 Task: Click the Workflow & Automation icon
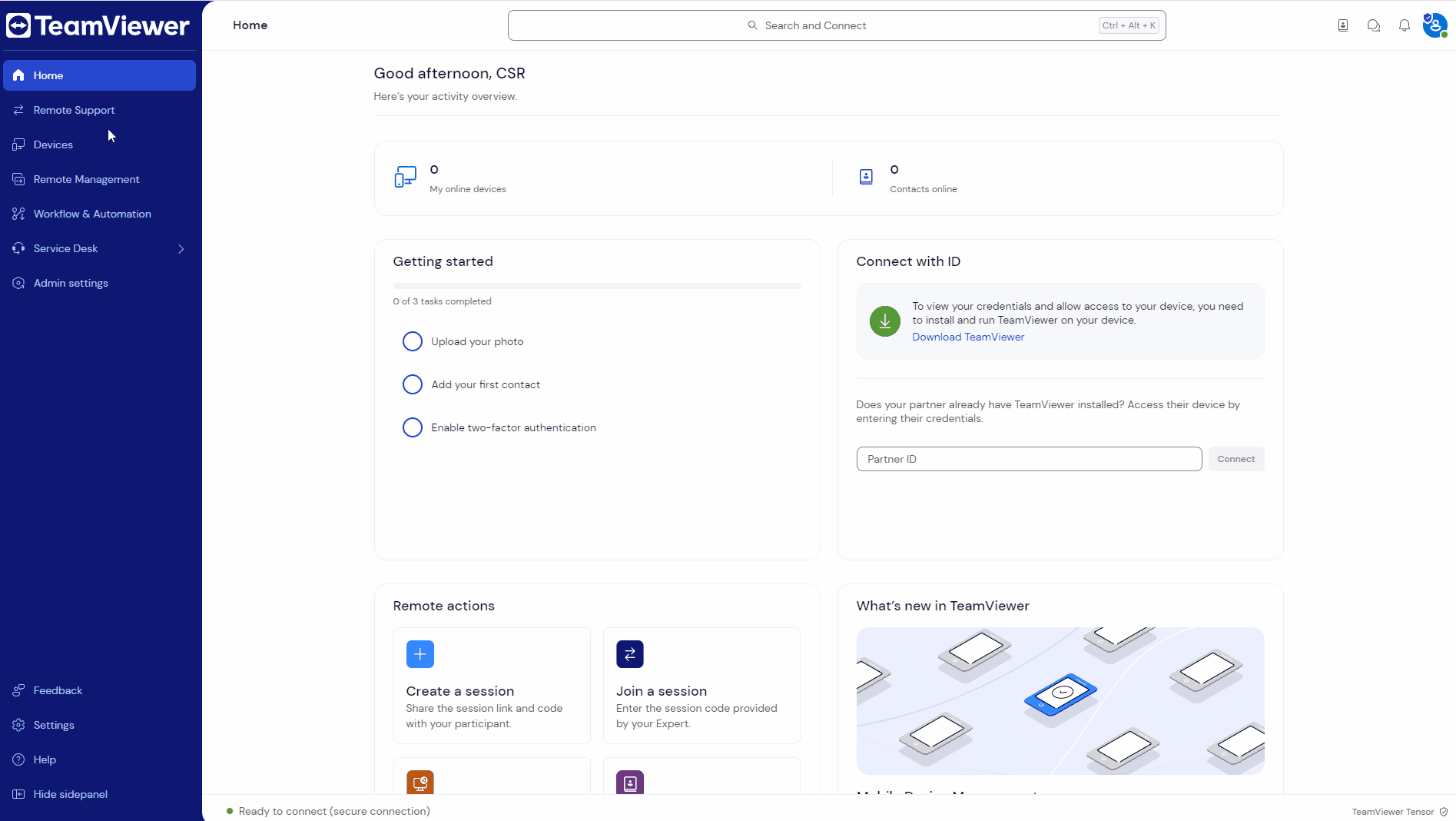tap(18, 214)
